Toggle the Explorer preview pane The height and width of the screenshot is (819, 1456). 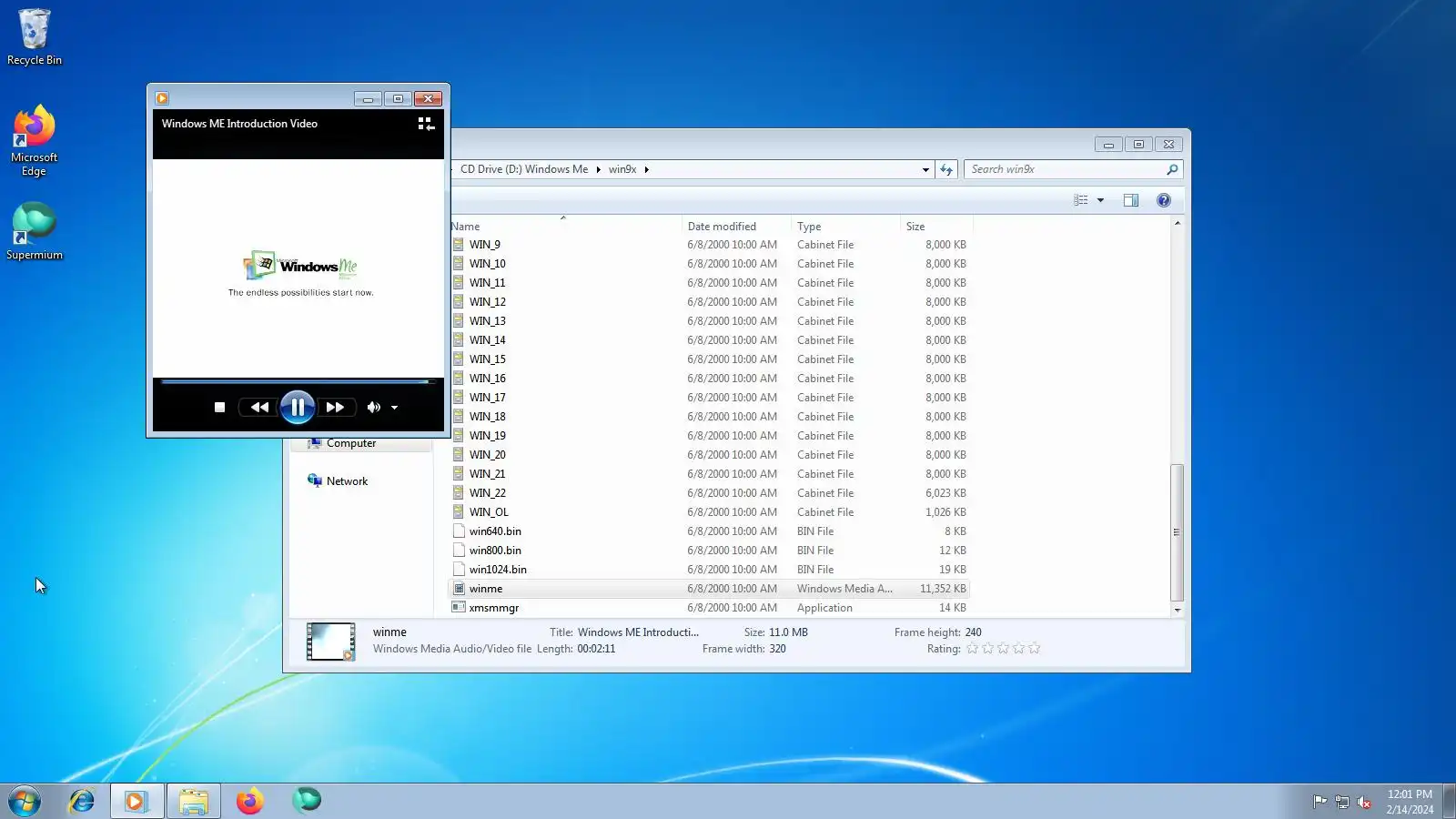tap(1131, 200)
